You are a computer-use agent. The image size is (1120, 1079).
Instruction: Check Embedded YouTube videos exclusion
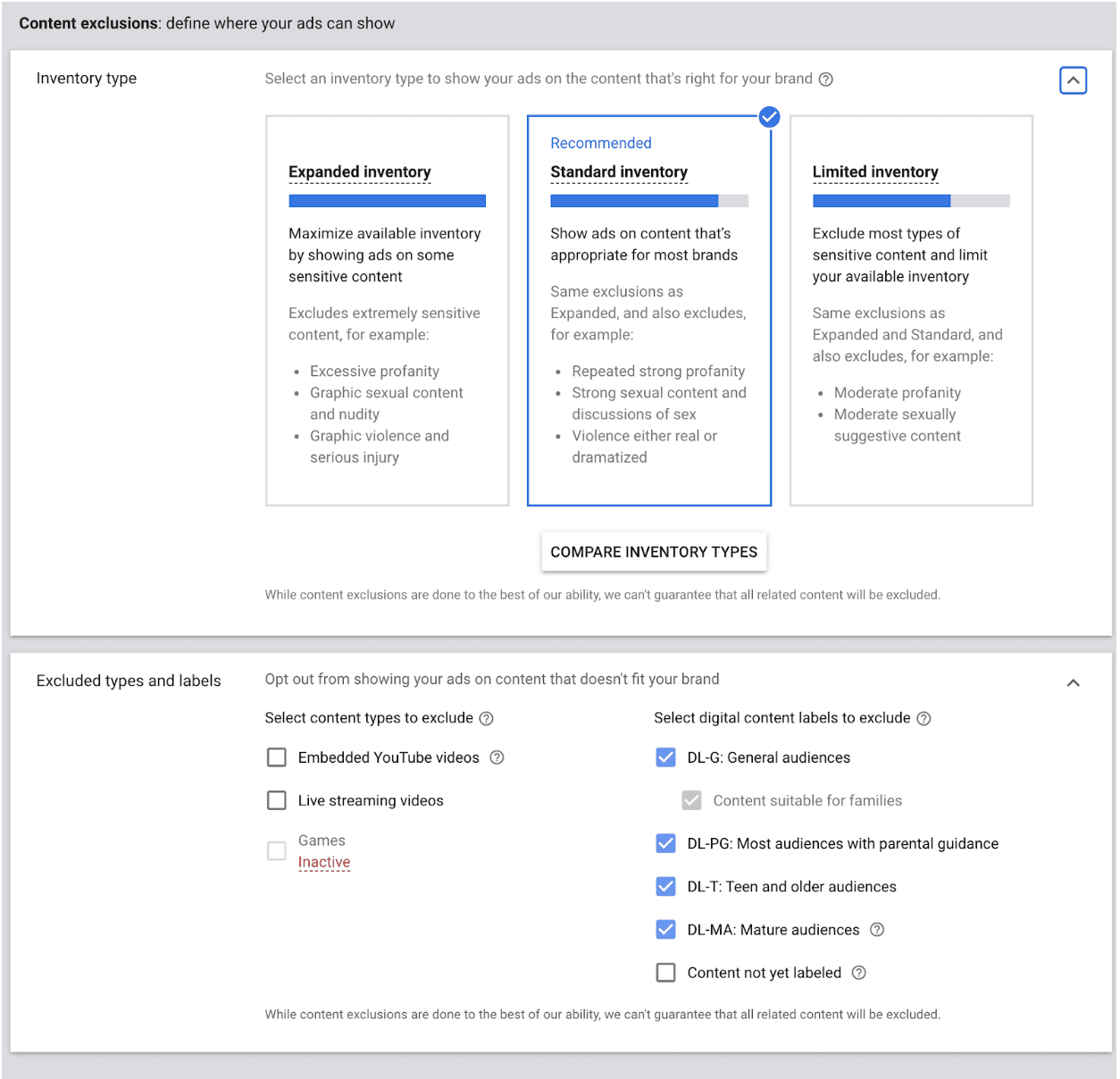point(277,757)
